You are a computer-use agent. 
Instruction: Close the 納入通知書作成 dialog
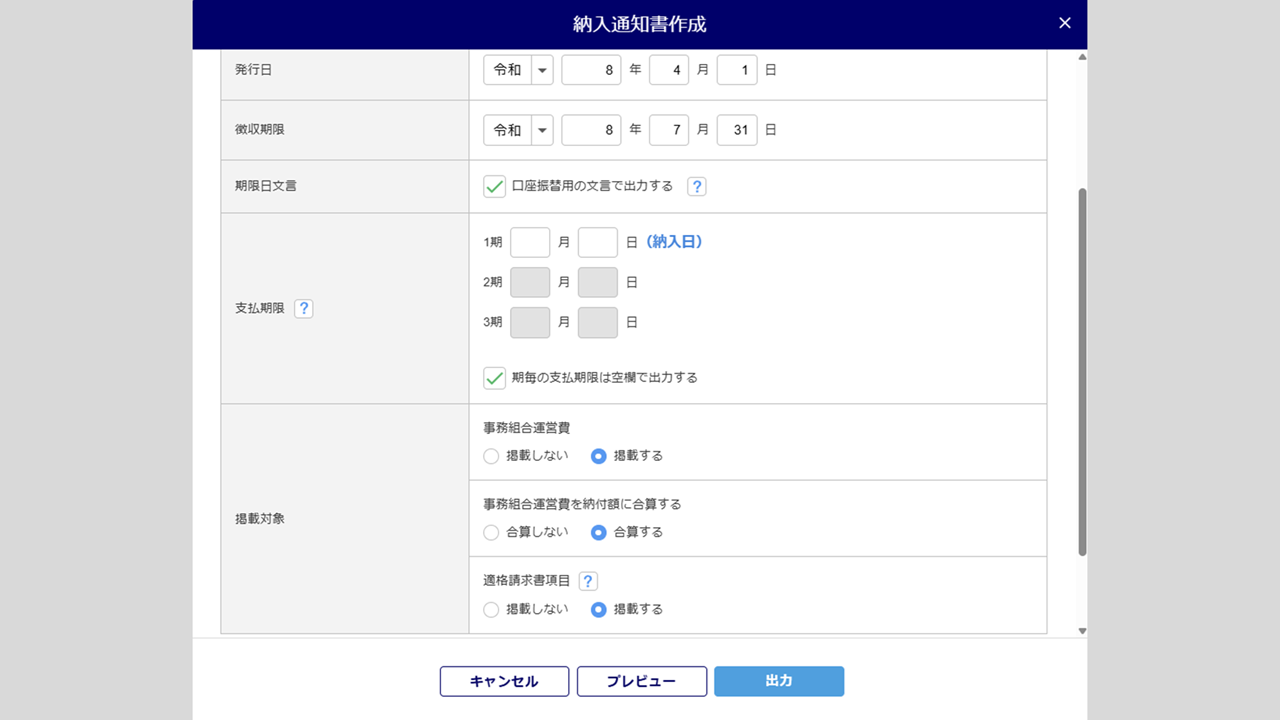pyautogui.click(x=1065, y=23)
